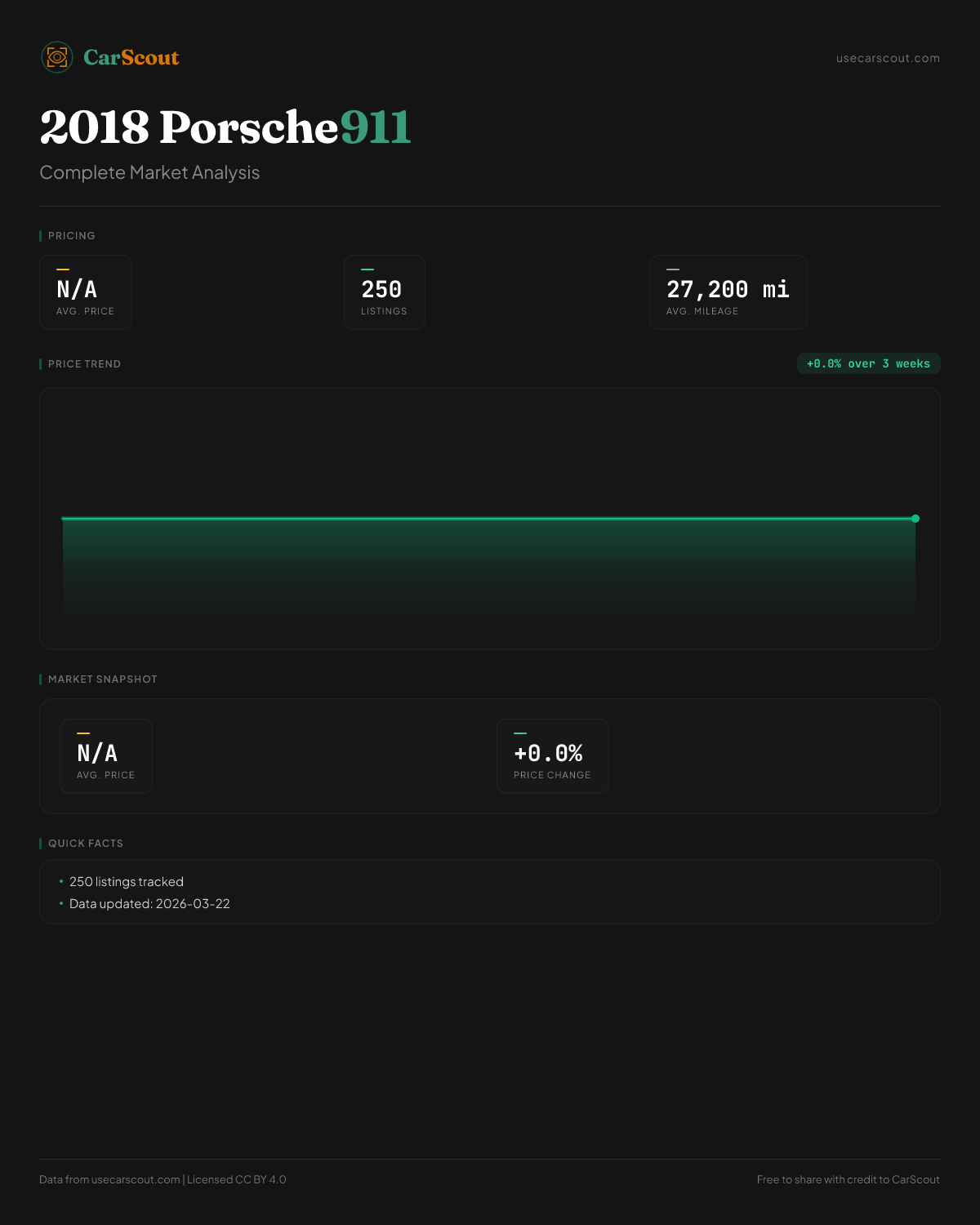
Task: Click the +0.0% Price Change card
Action: [x=553, y=756]
